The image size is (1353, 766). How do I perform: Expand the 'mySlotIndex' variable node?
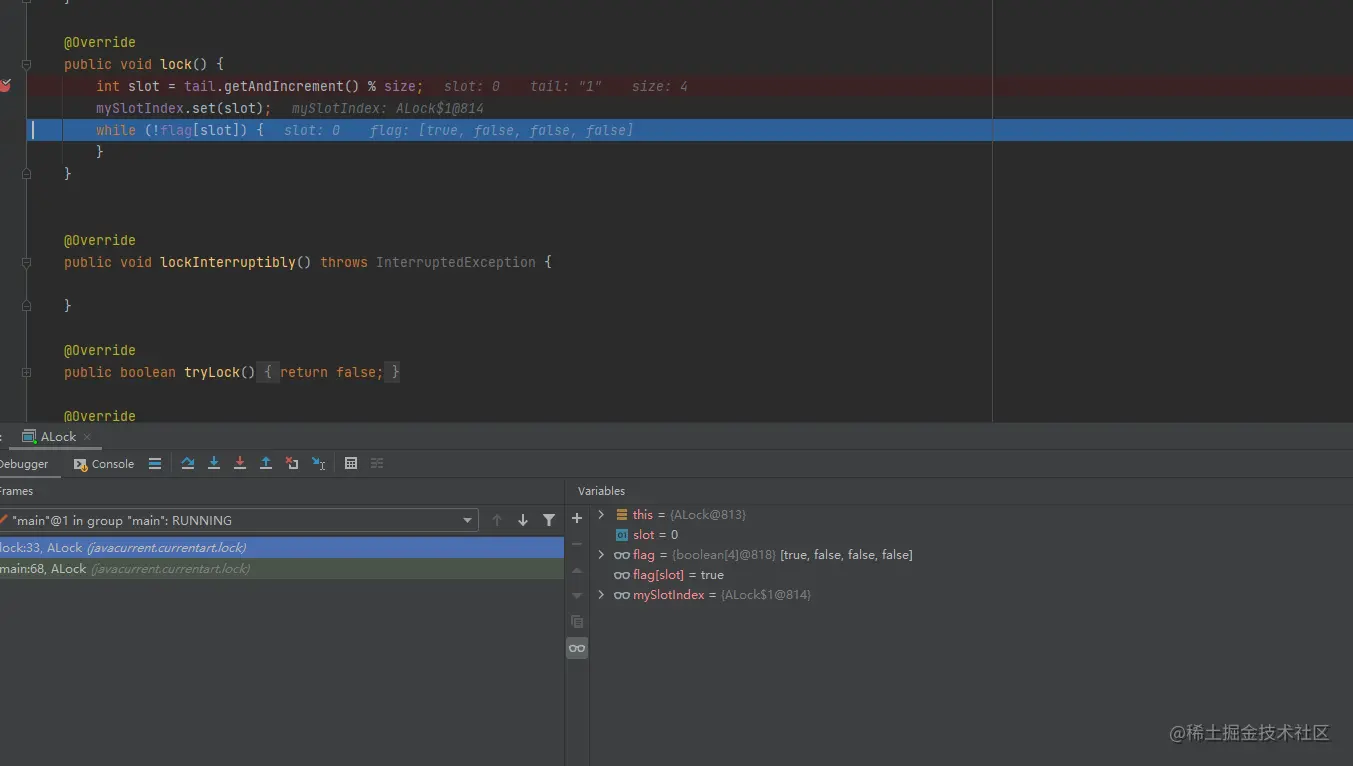(601, 594)
